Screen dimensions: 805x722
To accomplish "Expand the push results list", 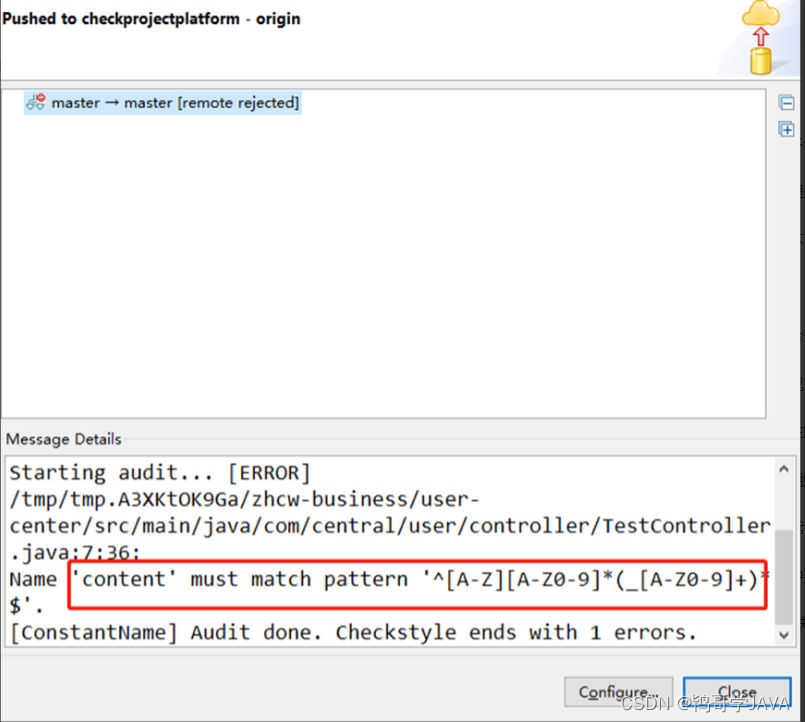I will pyautogui.click(x=787, y=129).
